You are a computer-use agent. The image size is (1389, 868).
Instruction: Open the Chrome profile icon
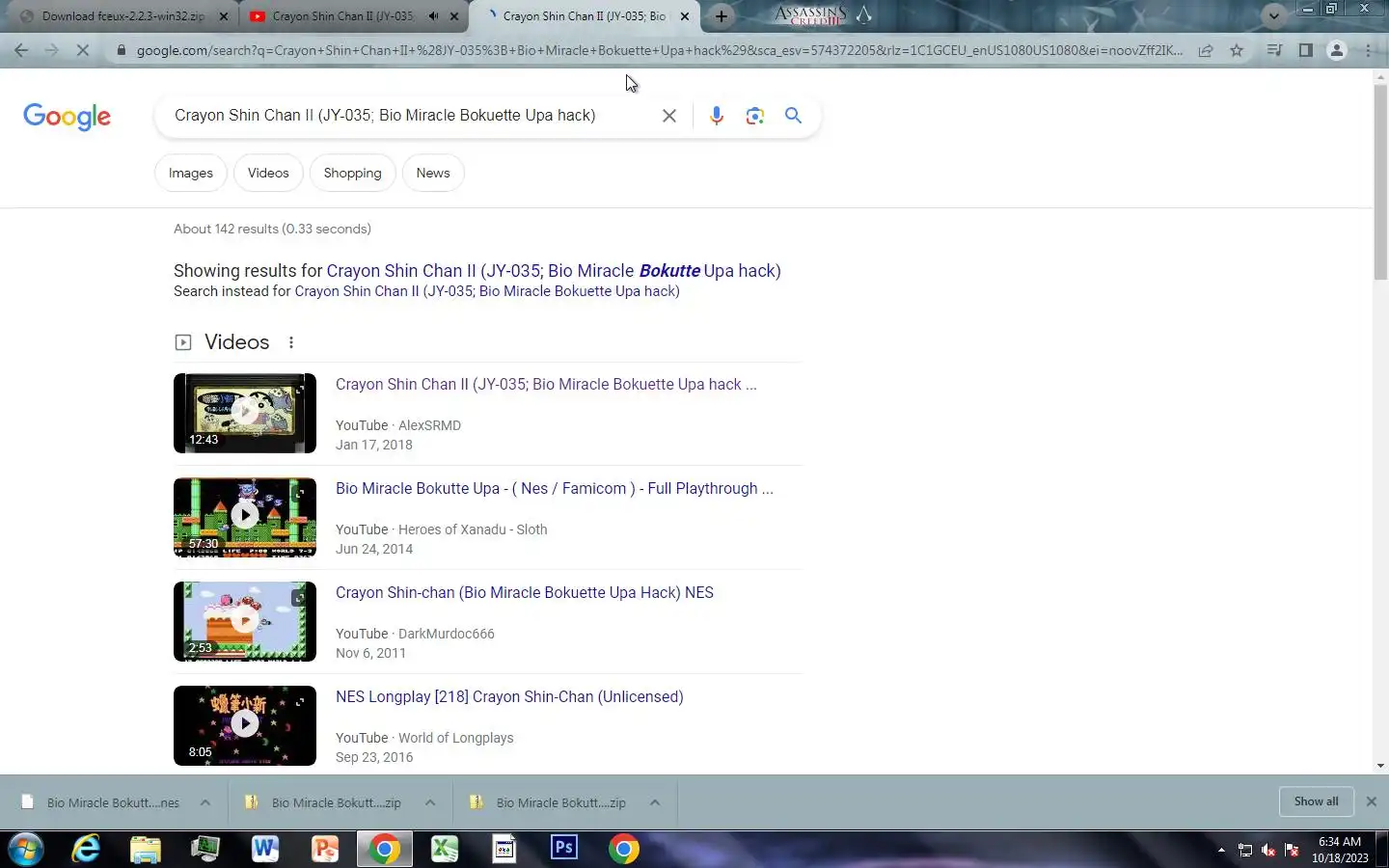(x=1337, y=50)
